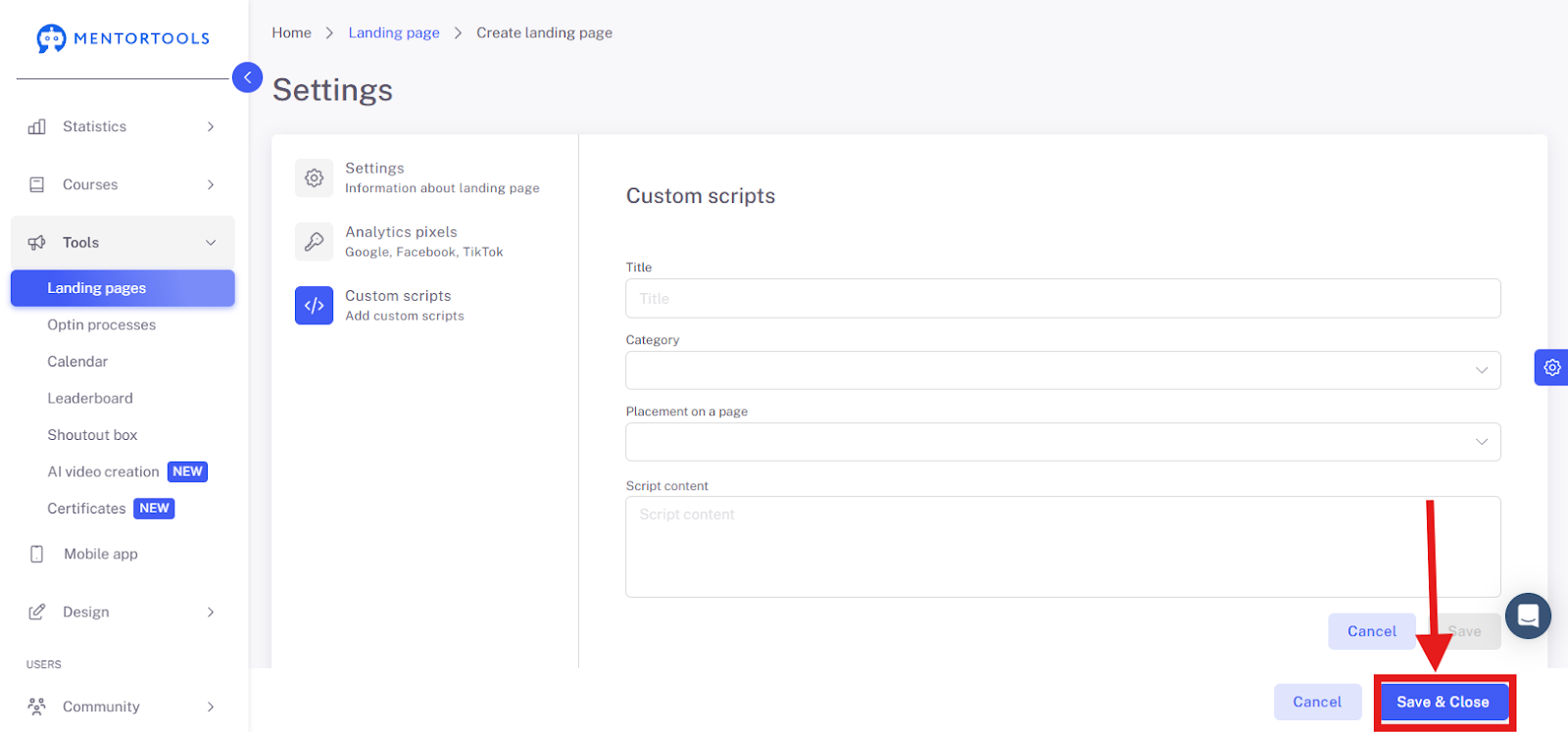1568x732 pixels.
Task: Open Optin processes in the sidebar
Action: 102,325
